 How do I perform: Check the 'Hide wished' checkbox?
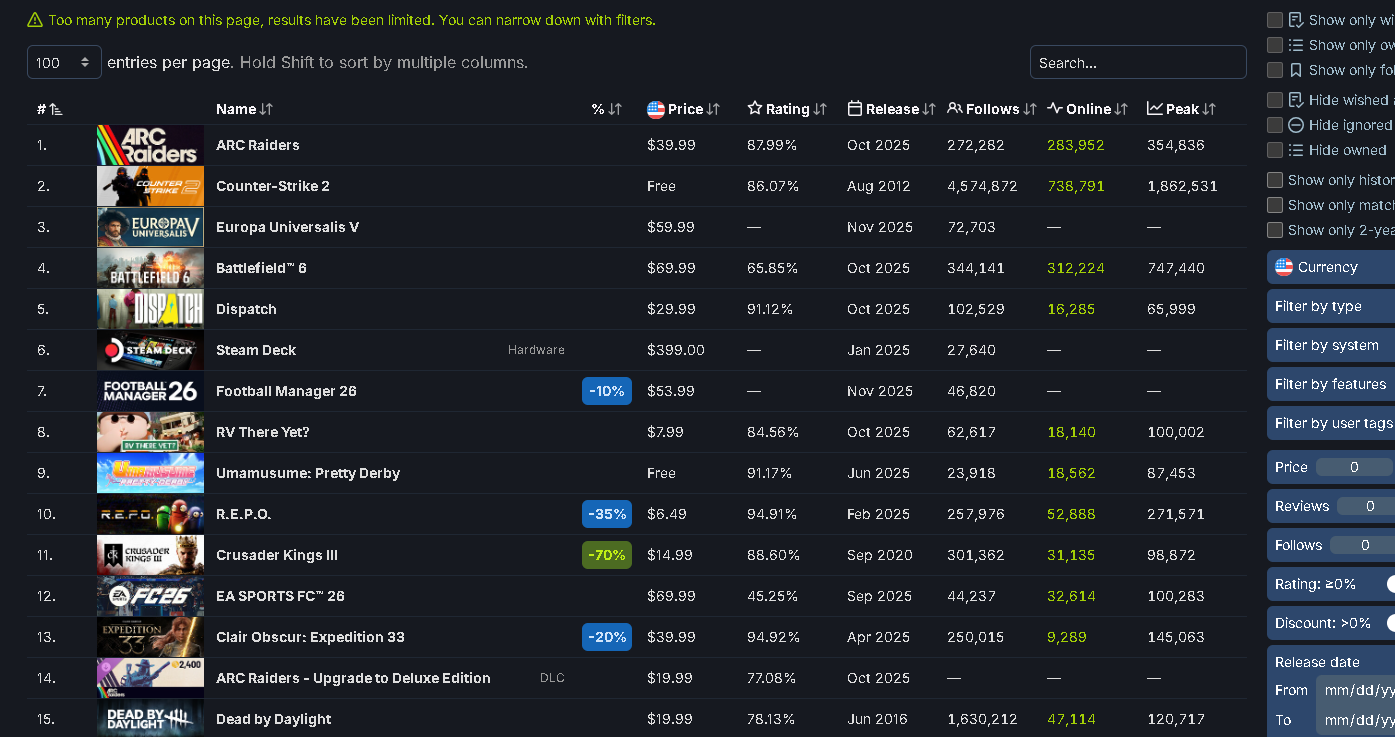point(1275,100)
